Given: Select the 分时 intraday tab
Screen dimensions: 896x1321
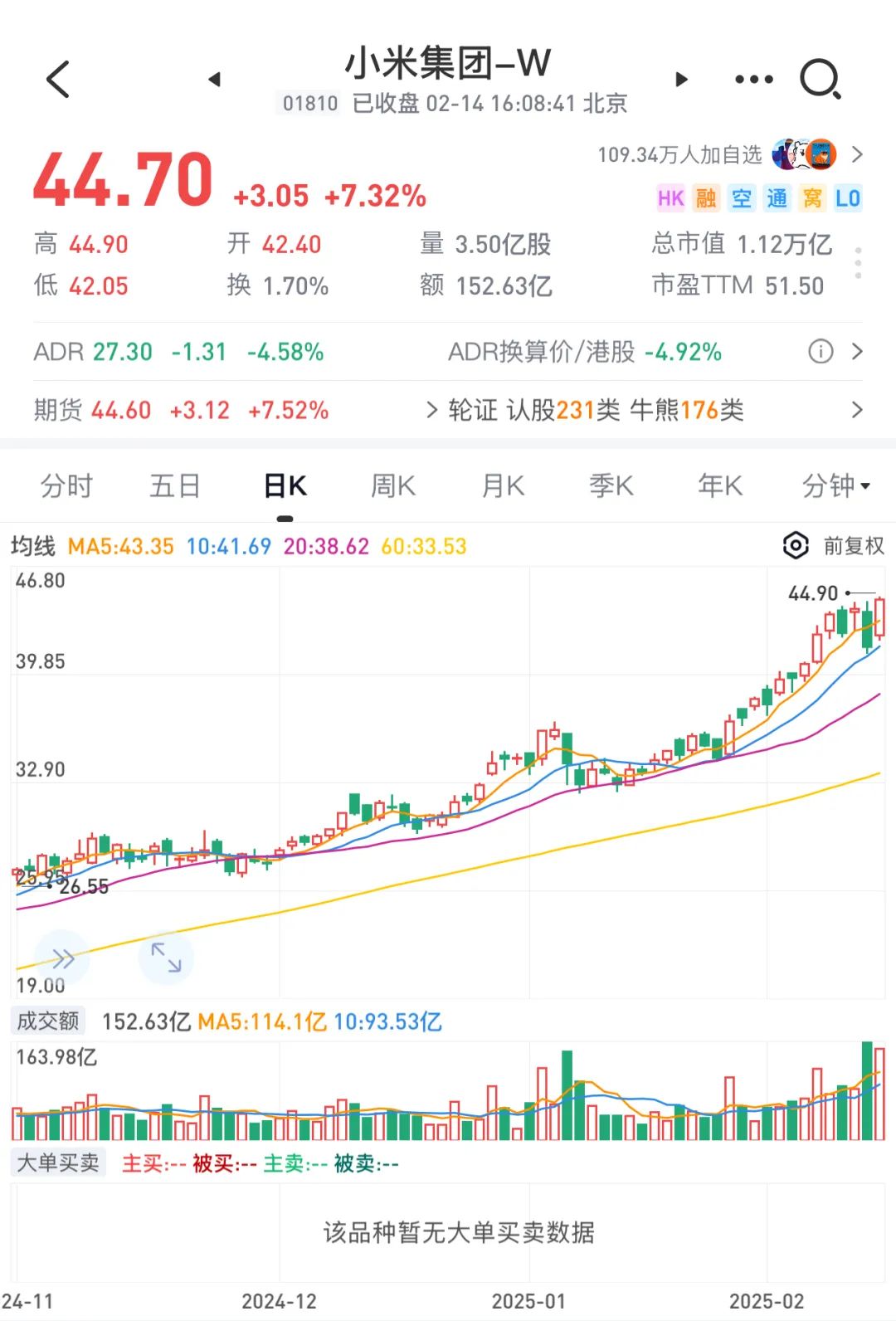Looking at the screenshot, I should tap(66, 485).
